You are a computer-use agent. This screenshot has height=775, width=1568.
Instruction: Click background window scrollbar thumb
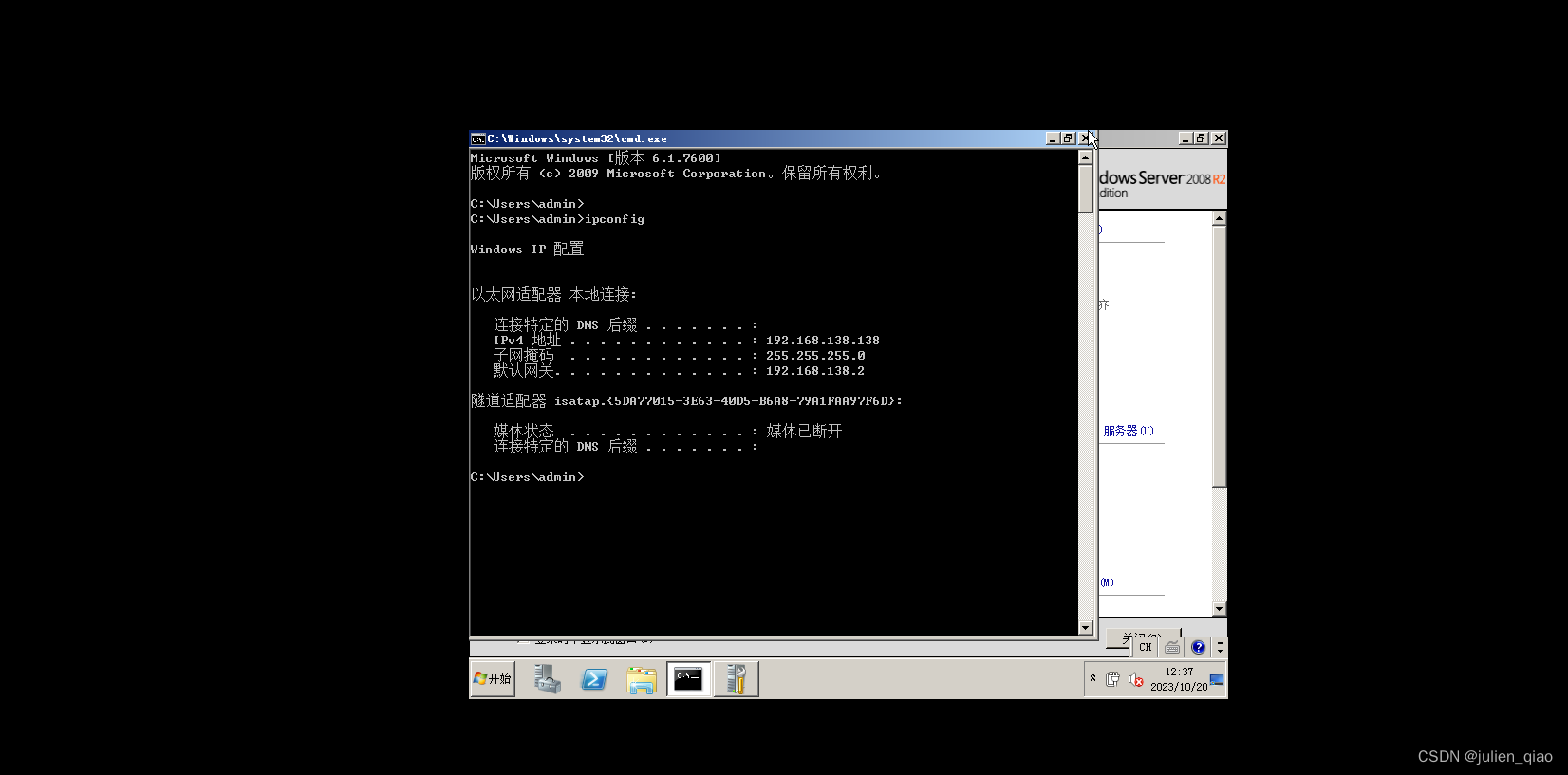coord(1220,356)
